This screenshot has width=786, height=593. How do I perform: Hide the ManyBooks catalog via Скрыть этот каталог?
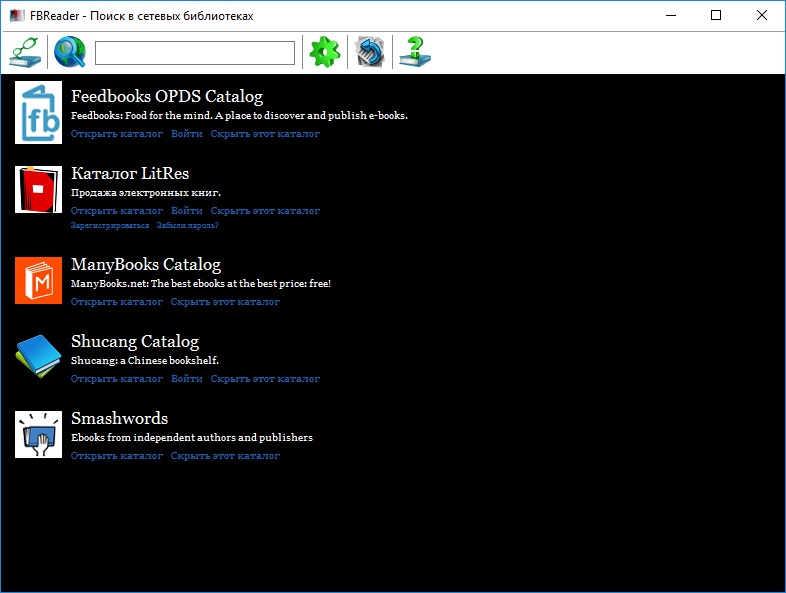225,302
